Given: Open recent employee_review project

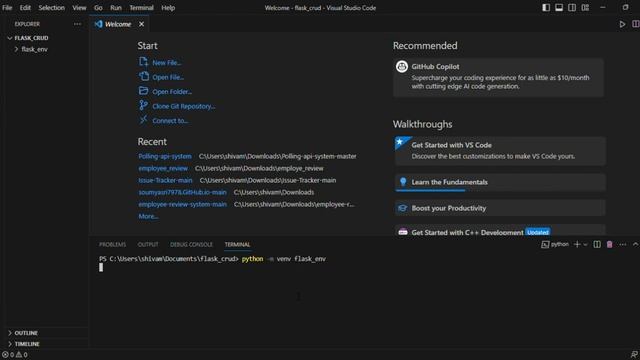Looking at the screenshot, I should click(x=163, y=168).
